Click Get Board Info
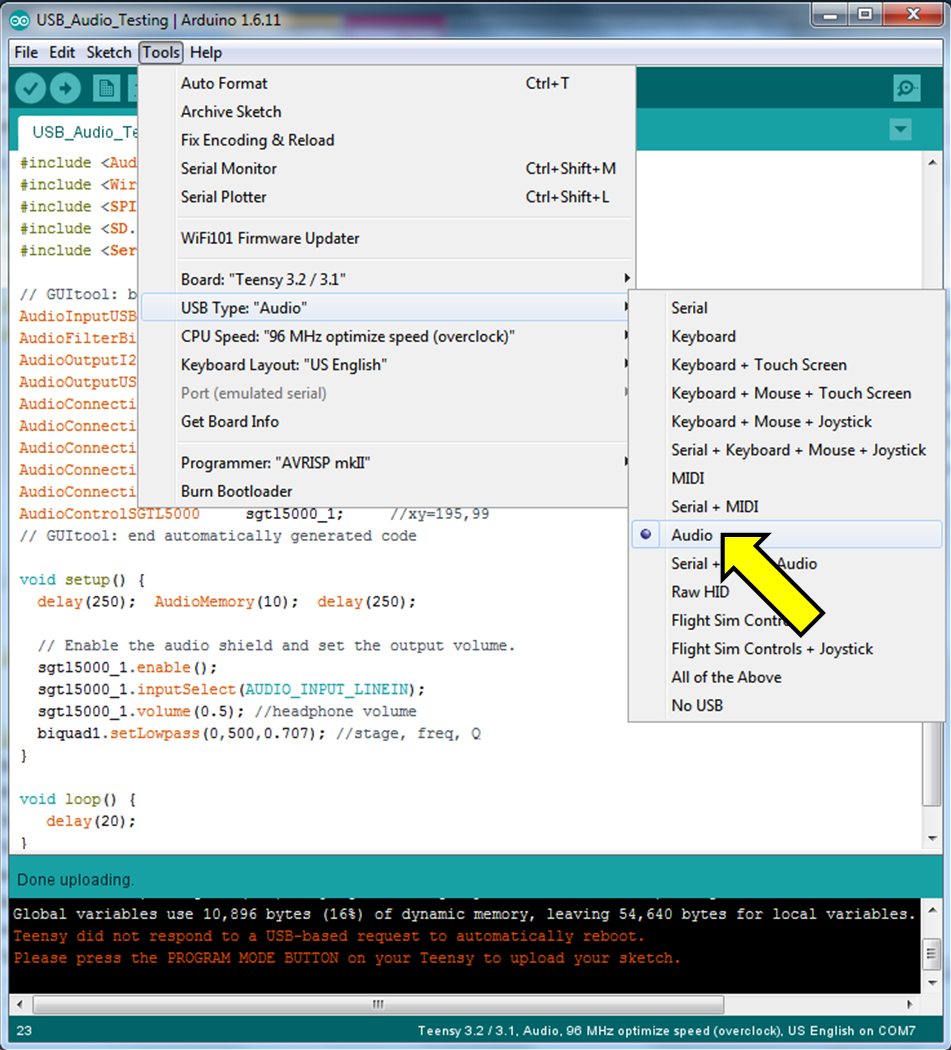 tap(386, 422)
